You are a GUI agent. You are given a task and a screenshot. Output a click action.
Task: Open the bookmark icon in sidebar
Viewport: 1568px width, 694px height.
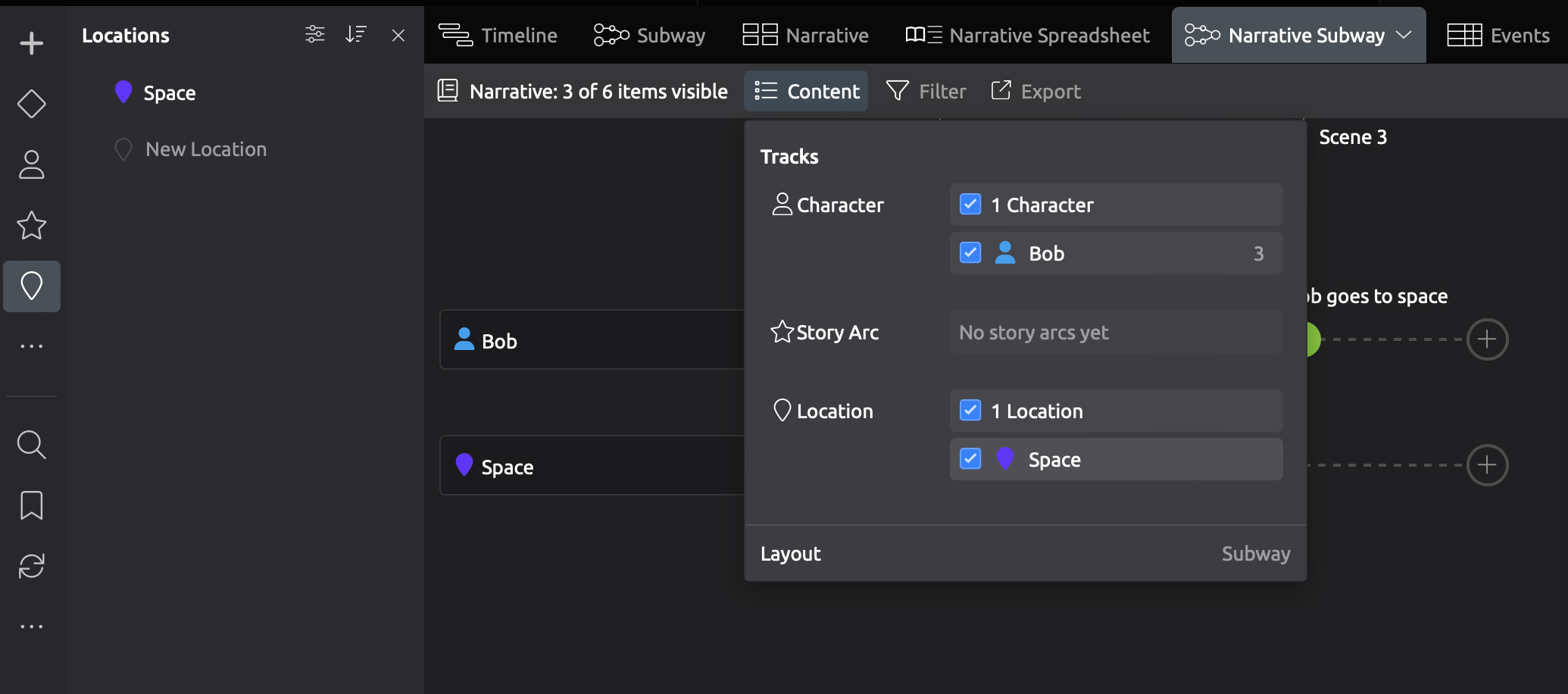point(31,505)
